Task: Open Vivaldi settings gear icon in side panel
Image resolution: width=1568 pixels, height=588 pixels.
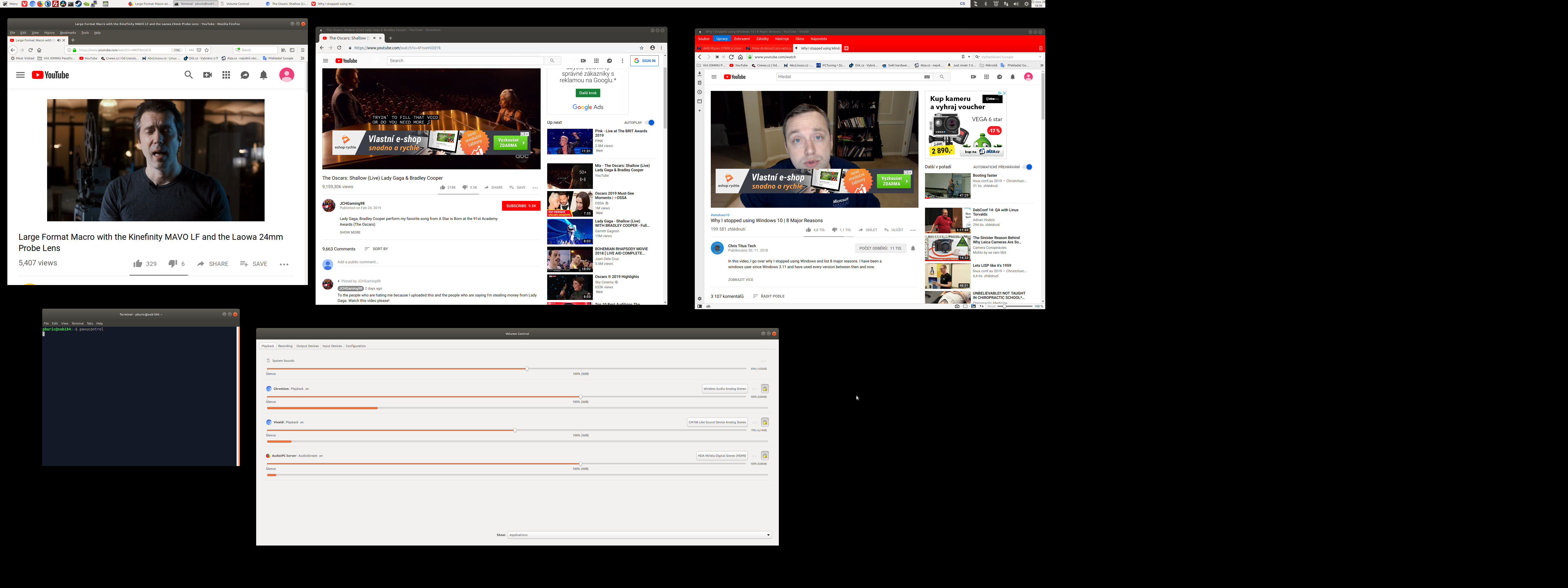Action: tap(699, 299)
